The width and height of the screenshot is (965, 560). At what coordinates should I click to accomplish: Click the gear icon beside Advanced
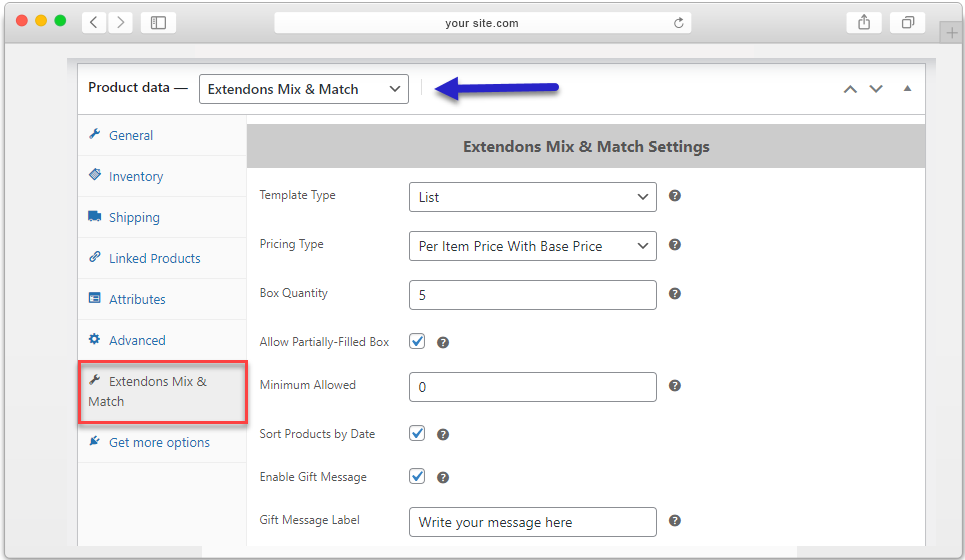tap(94, 339)
